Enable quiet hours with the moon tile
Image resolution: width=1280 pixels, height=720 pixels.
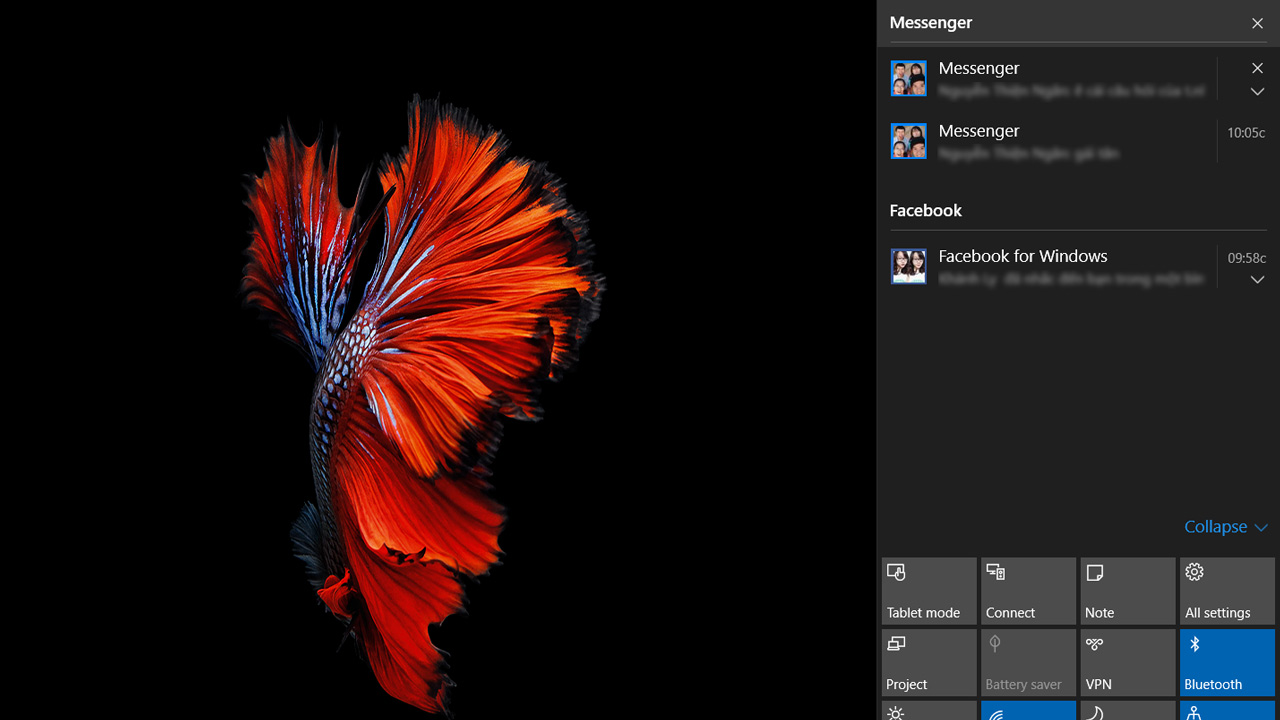click(1128, 711)
